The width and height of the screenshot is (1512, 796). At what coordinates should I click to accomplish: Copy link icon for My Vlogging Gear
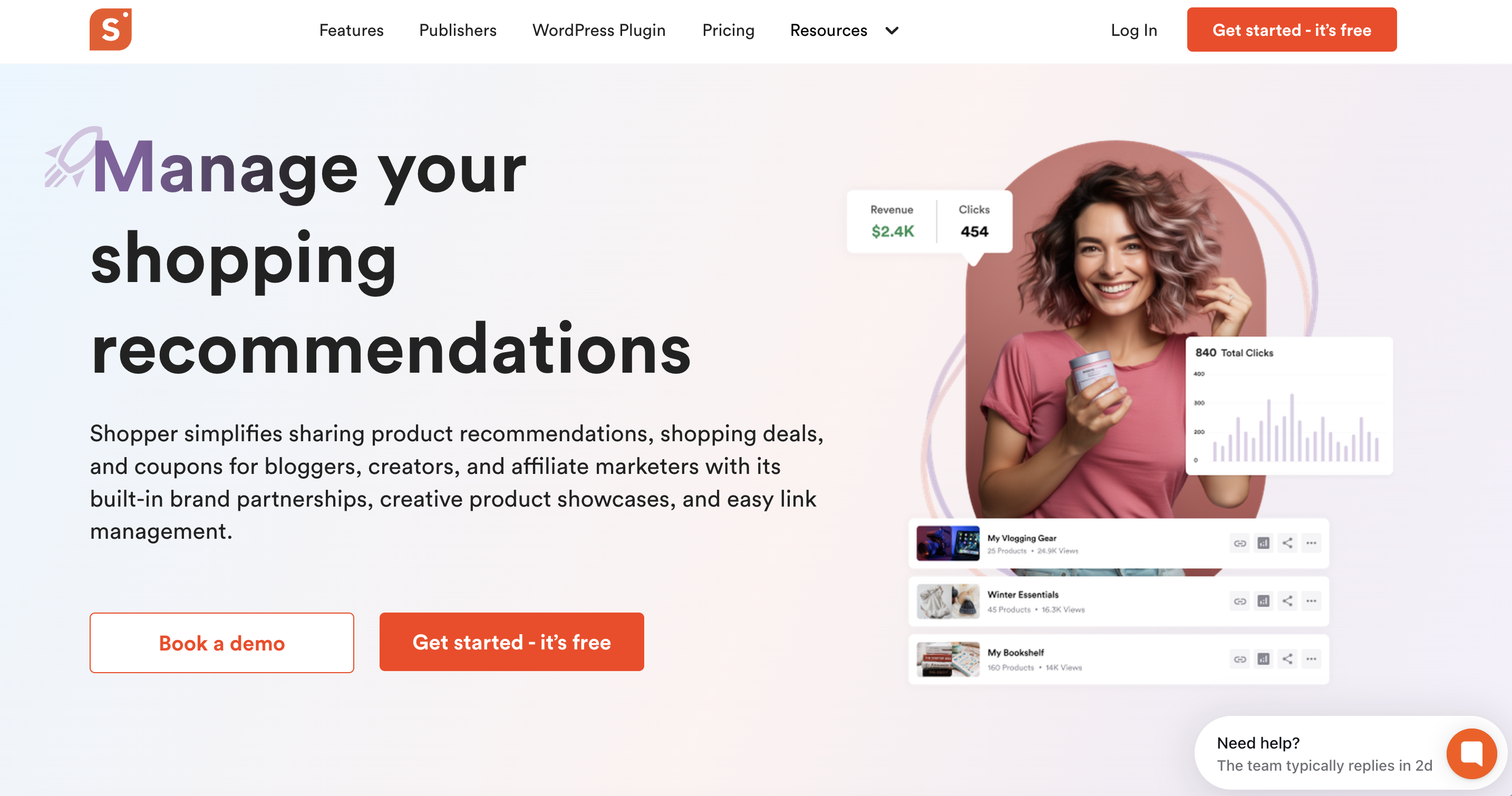[x=1239, y=543]
